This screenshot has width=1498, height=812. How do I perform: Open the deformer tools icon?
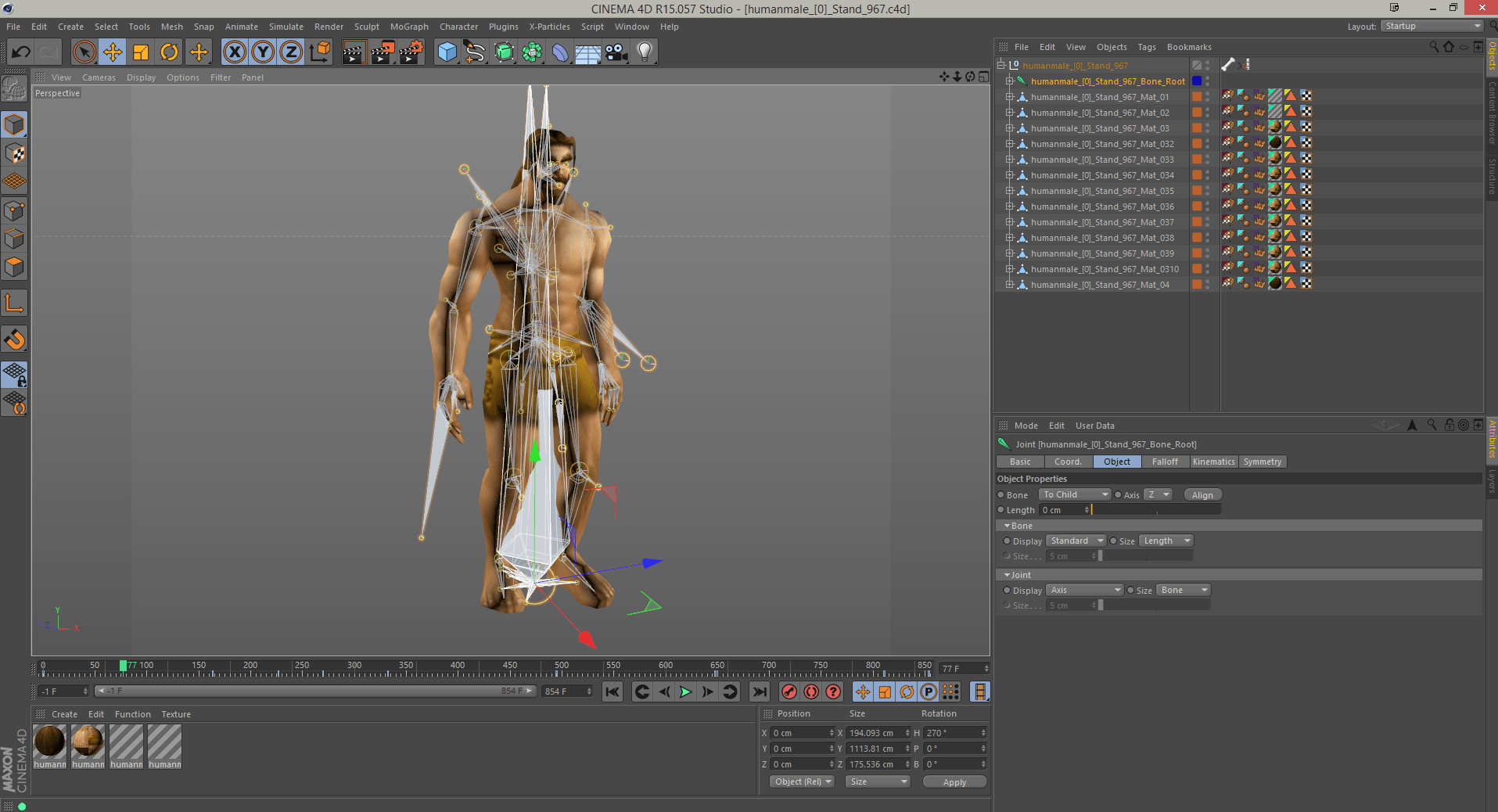pos(560,52)
